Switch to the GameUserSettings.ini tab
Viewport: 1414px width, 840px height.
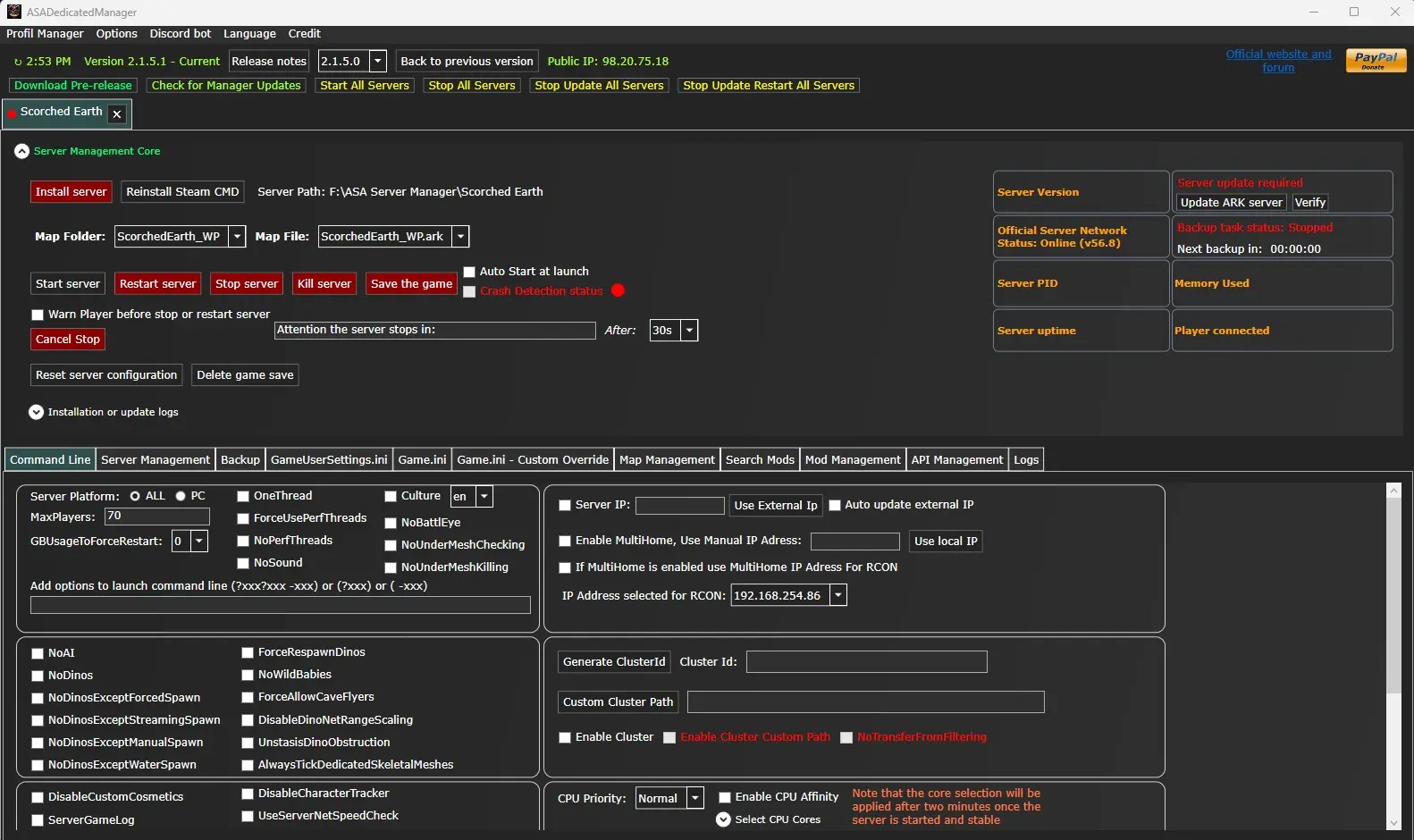329,459
